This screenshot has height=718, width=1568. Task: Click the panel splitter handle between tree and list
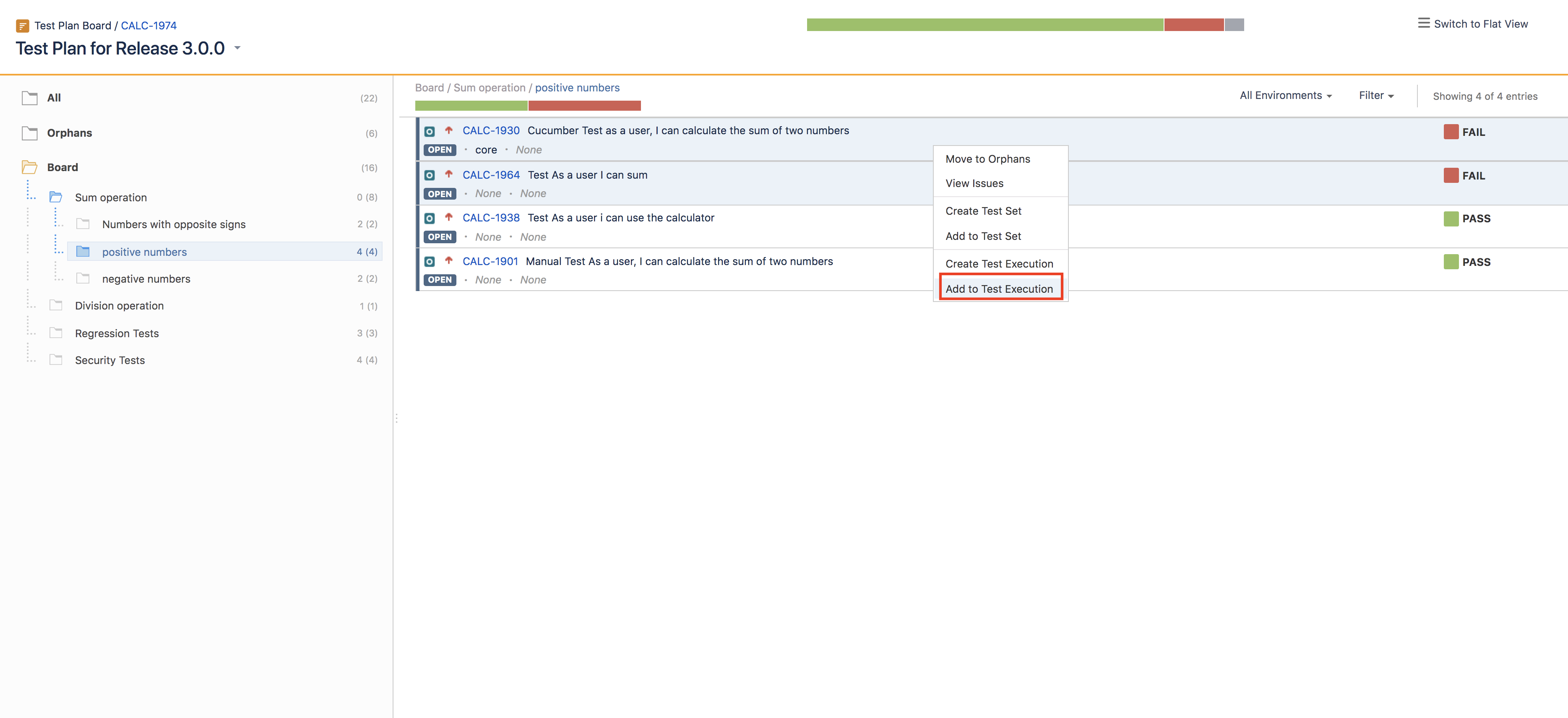pos(396,418)
